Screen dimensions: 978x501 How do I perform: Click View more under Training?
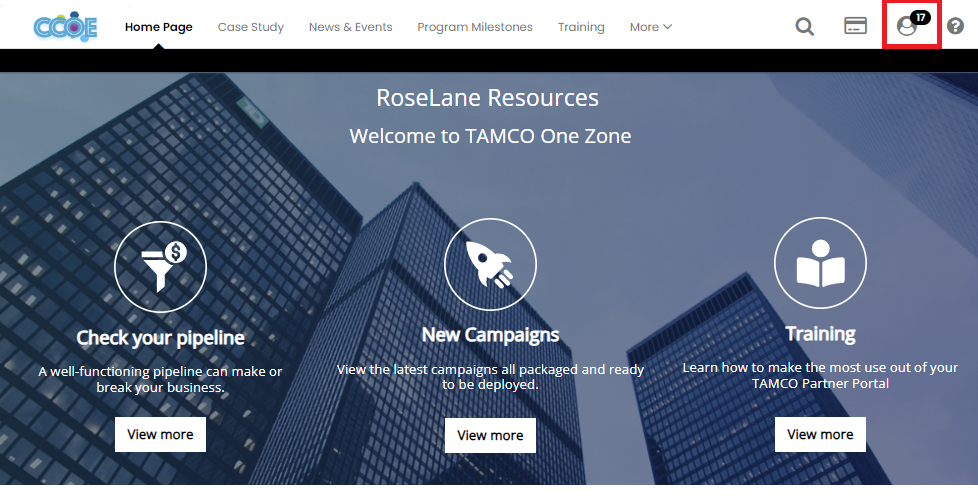click(x=820, y=435)
